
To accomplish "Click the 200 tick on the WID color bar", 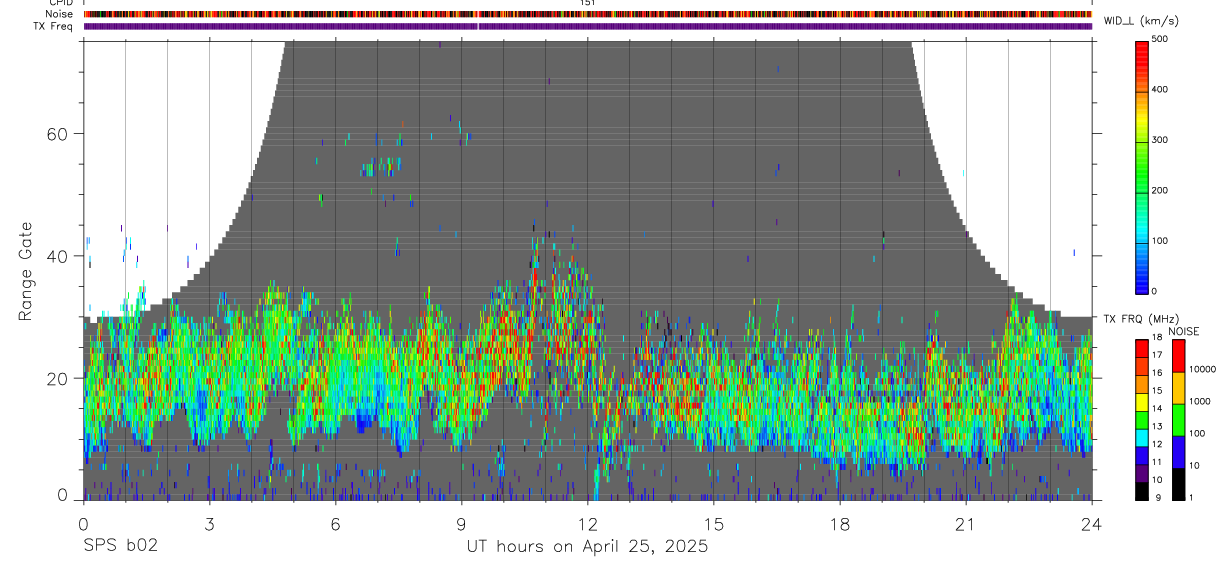I will click(x=1161, y=190).
